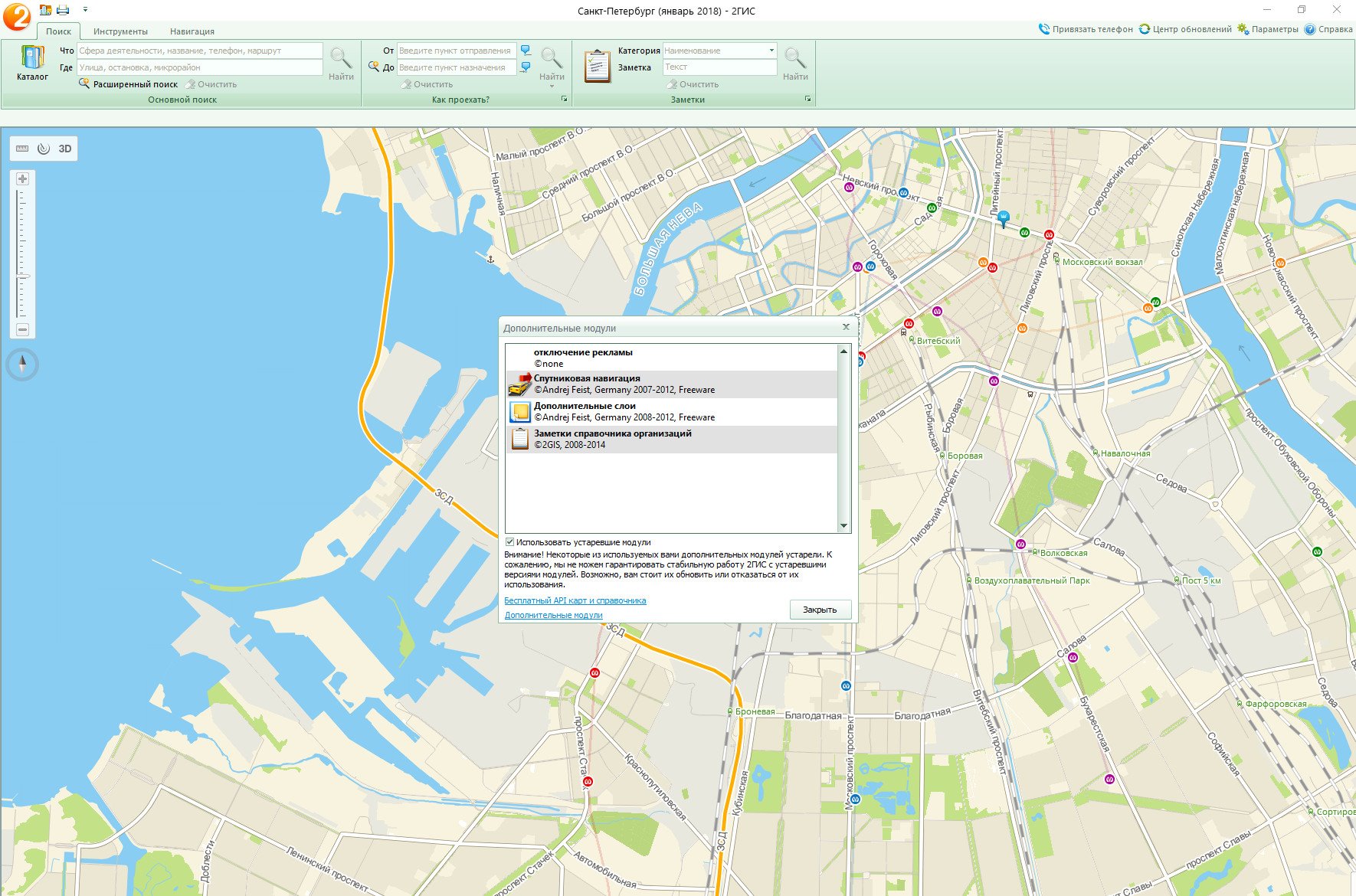This screenshot has height=896, width=1356.
Task: Uncheck Использовать устаревшие модули checkbox
Action: (510, 542)
